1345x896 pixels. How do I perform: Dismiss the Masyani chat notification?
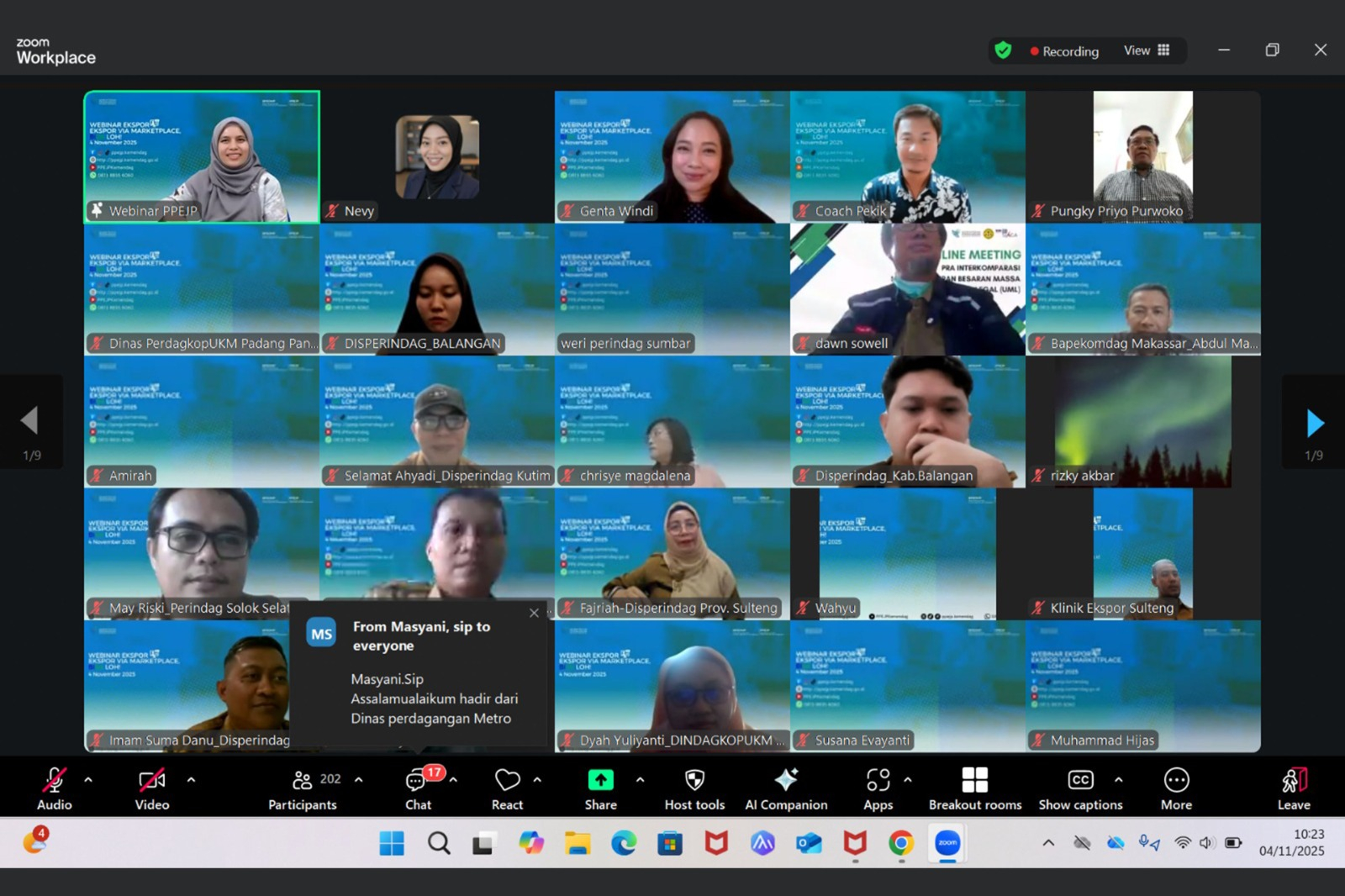pyautogui.click(x=534, y=613)
